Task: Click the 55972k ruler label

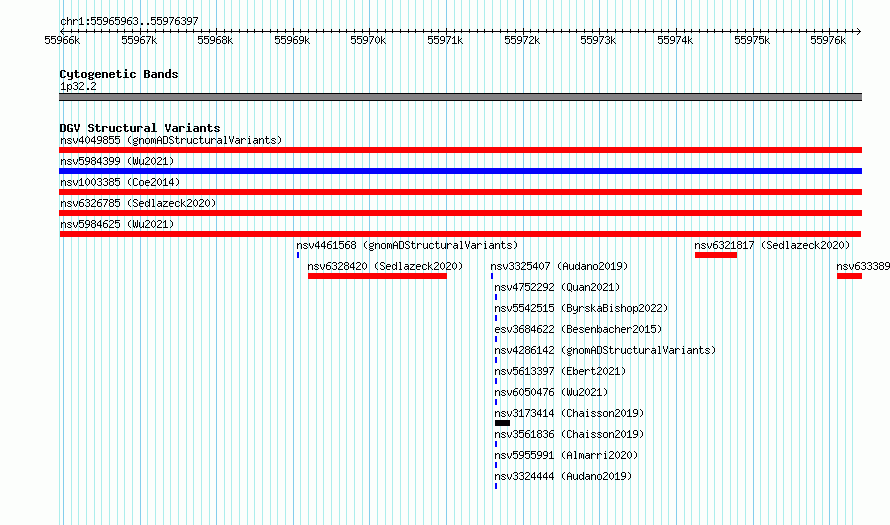Action: pyautogui.click(x=522, y=40)
